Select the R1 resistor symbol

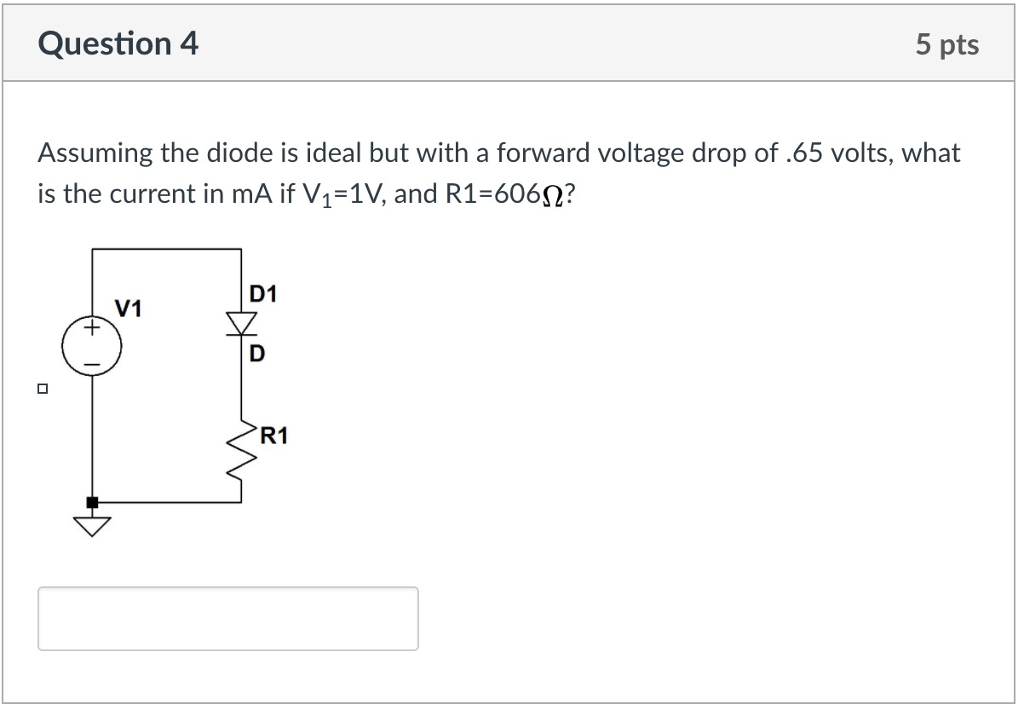[240, 452]
